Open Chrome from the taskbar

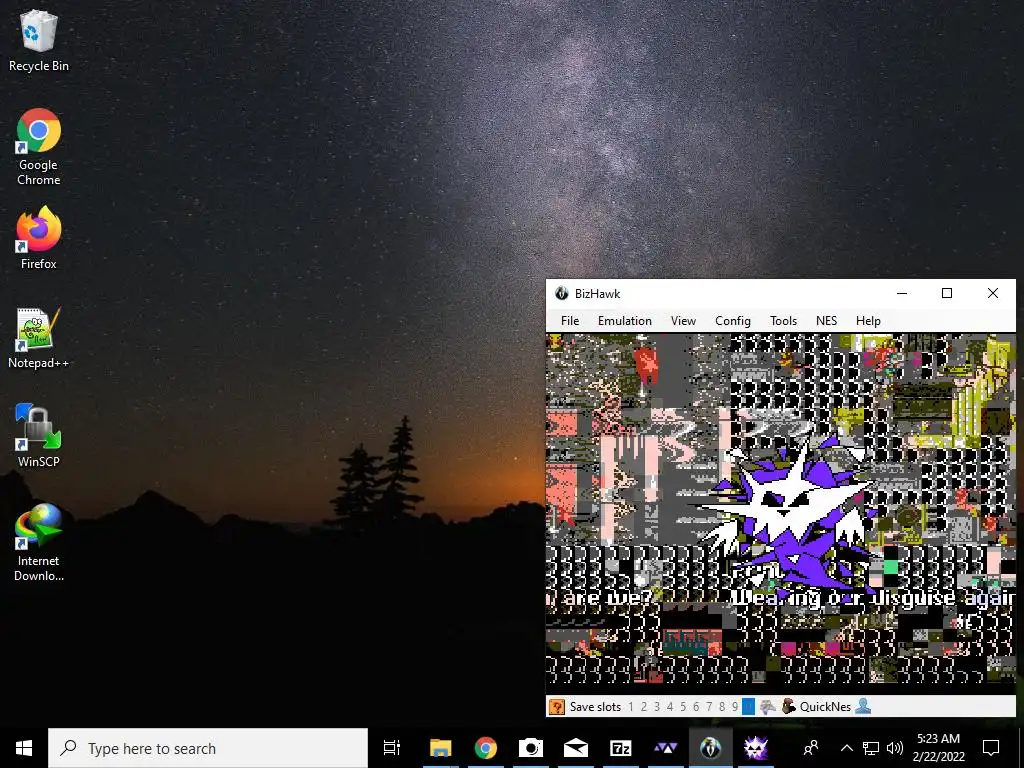click(x=486, y=748)
